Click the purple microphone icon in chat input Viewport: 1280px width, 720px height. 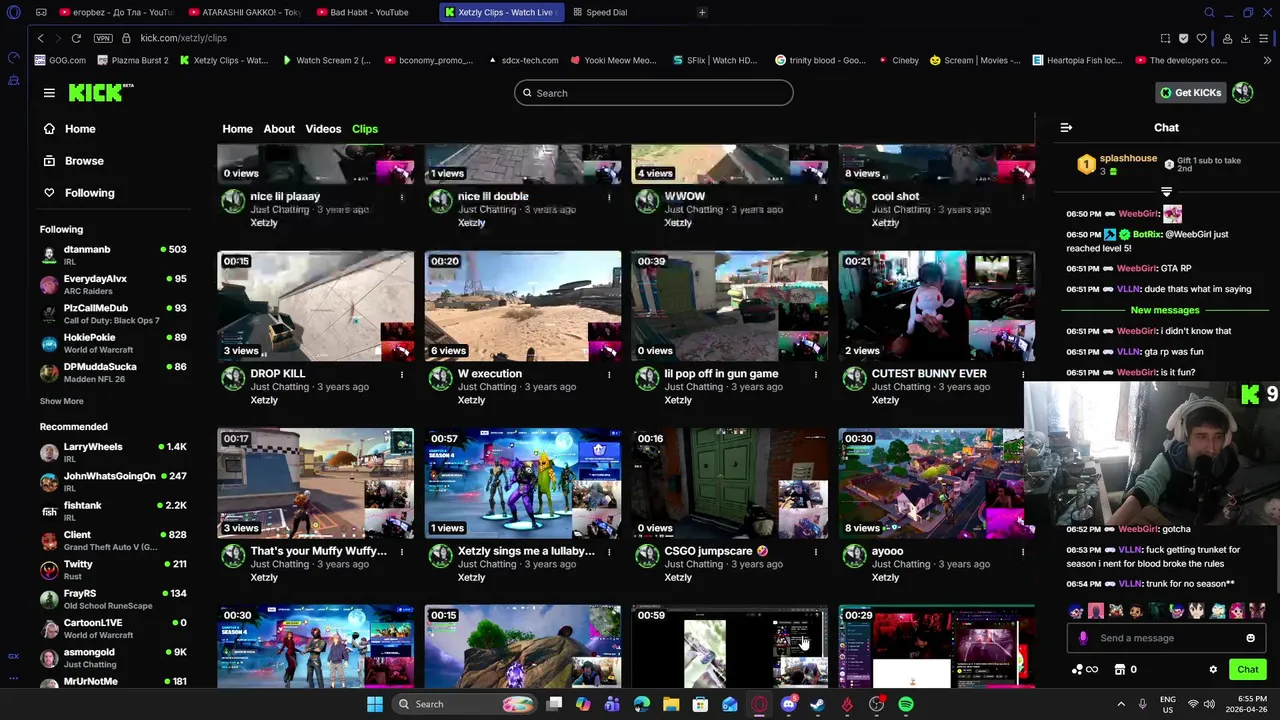[x=1083, y=638]
